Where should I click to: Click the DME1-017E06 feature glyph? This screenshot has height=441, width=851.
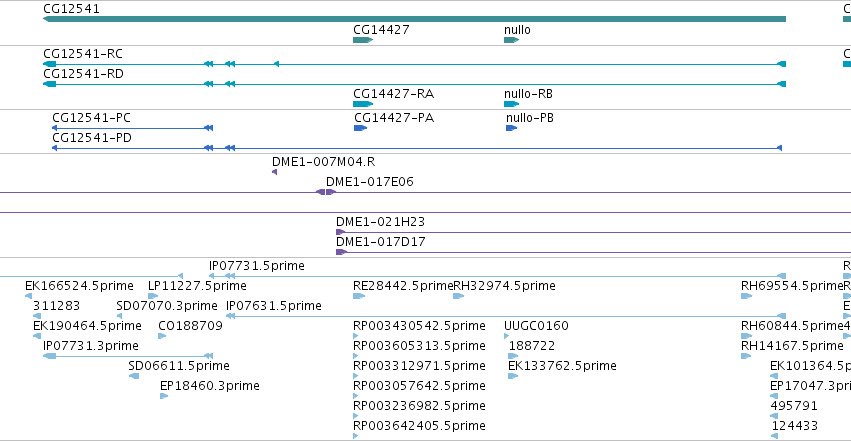tap(326, 192)
